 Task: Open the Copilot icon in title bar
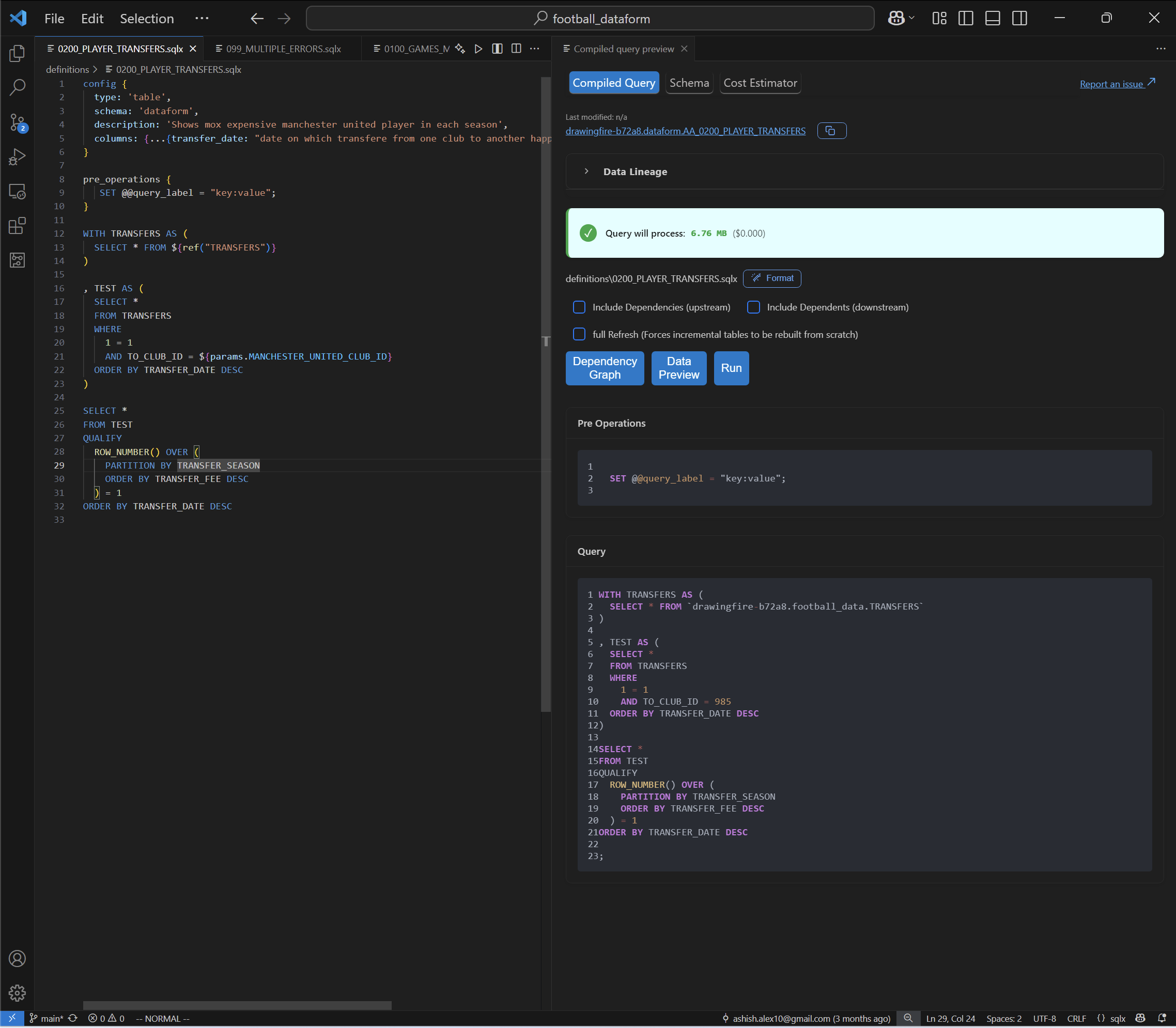coord(895,19)
